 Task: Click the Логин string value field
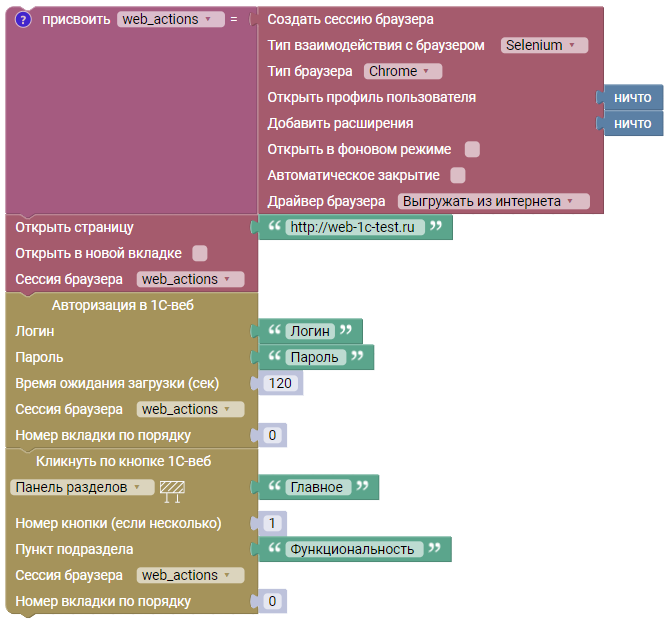(310, 331)
